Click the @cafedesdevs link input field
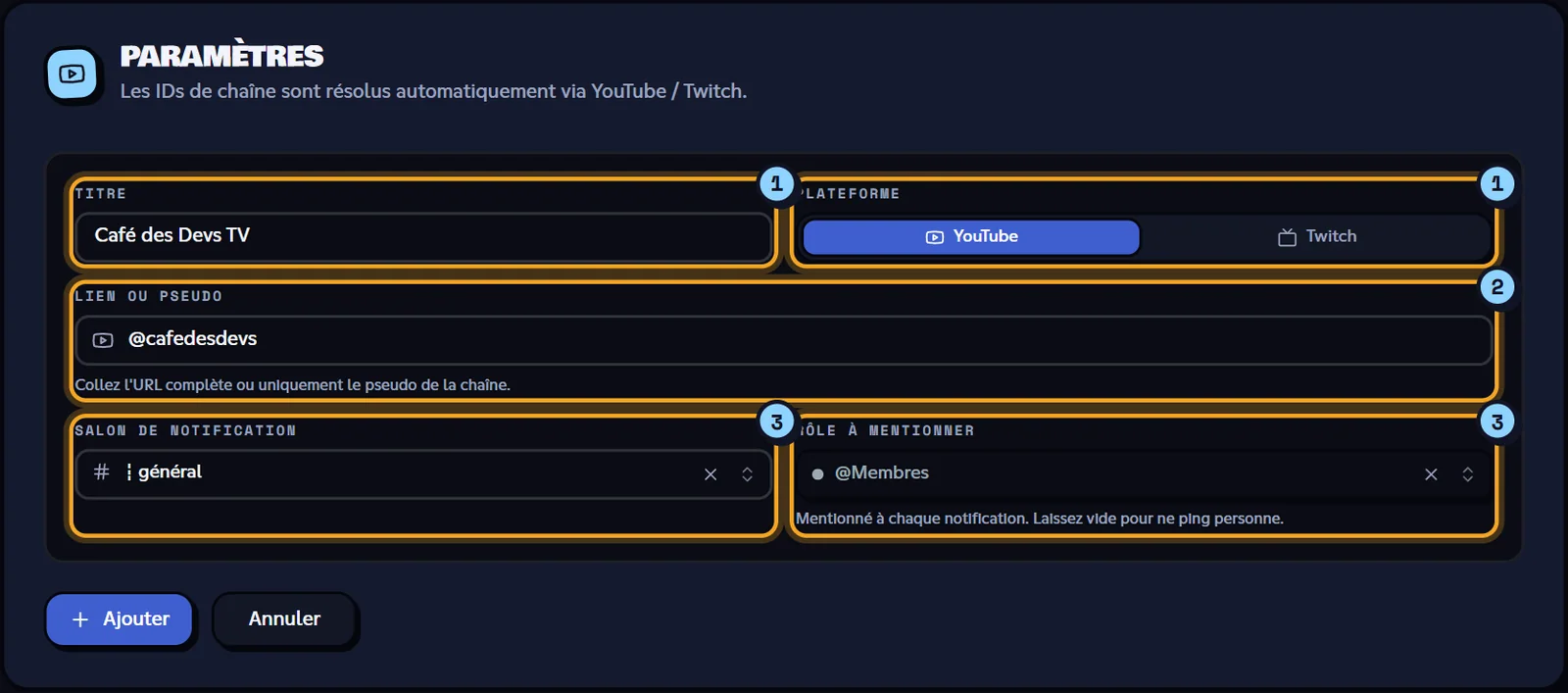Viewport: 1568px width, 693px height. 784,340
